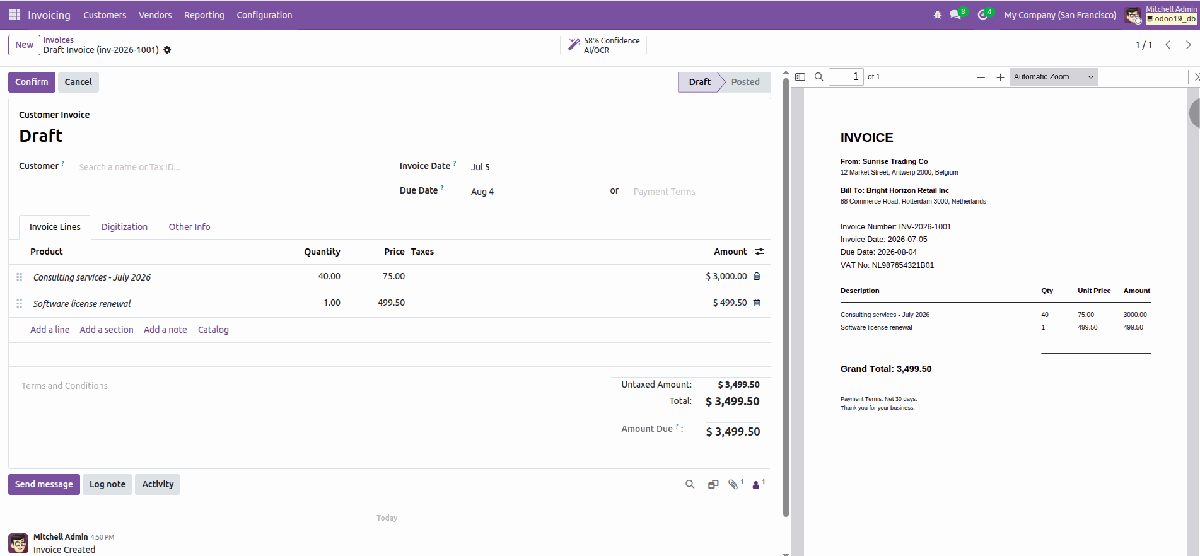Click the chatter attachments paperclip icon
Viewport: 1200px width, 556px height.
coord(733,484)
